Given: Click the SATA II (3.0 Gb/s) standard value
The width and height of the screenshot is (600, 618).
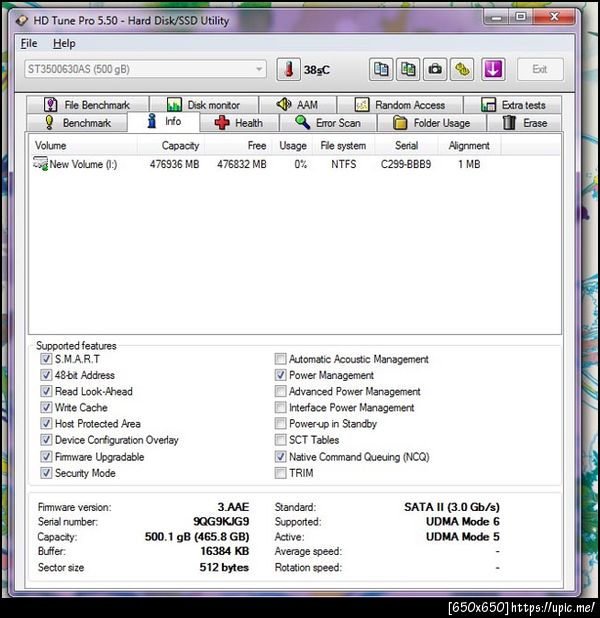Looking at the screenshot, I should click(452, 507).
